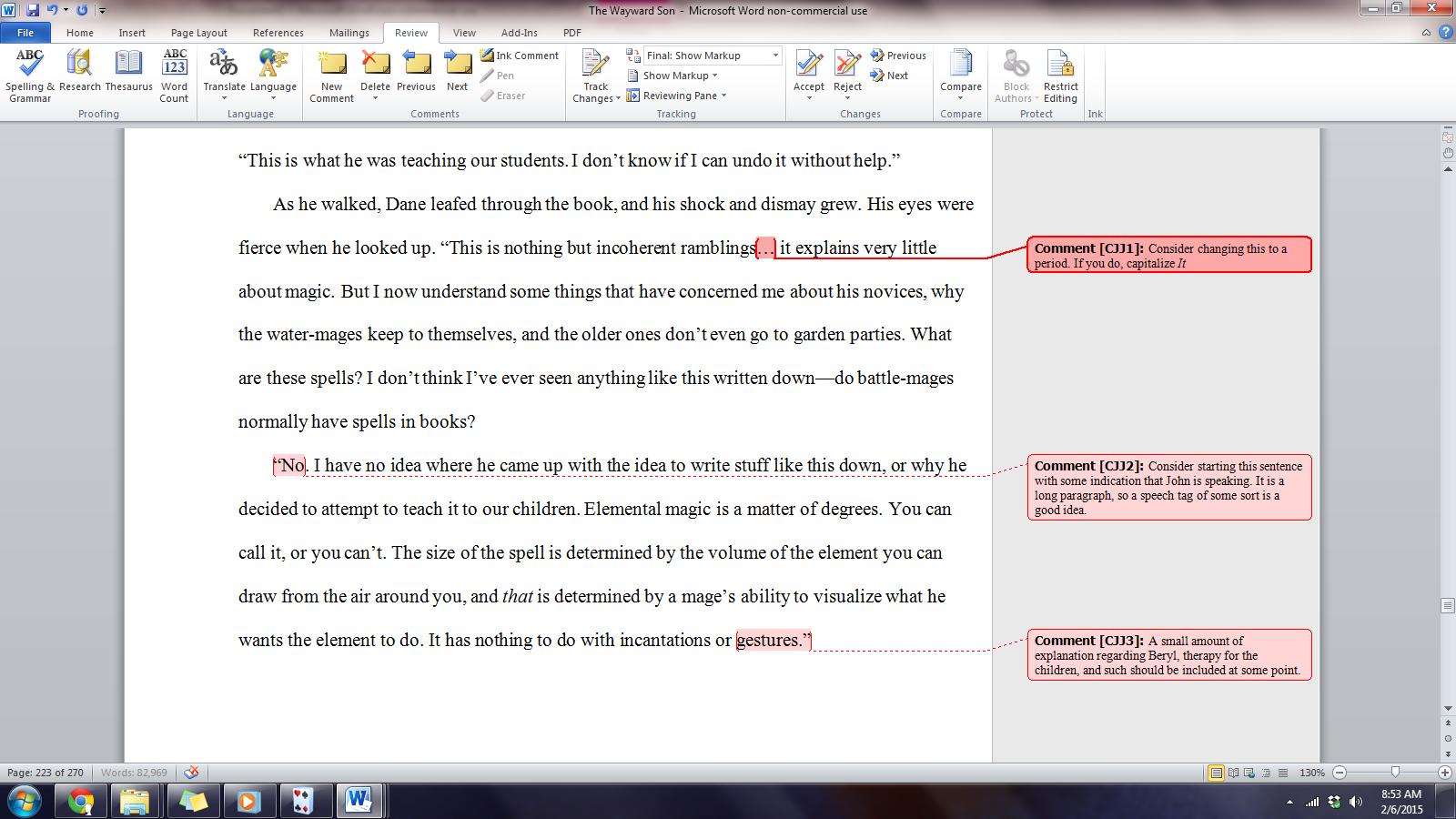Open the File tab

click(x=25, y=33)
